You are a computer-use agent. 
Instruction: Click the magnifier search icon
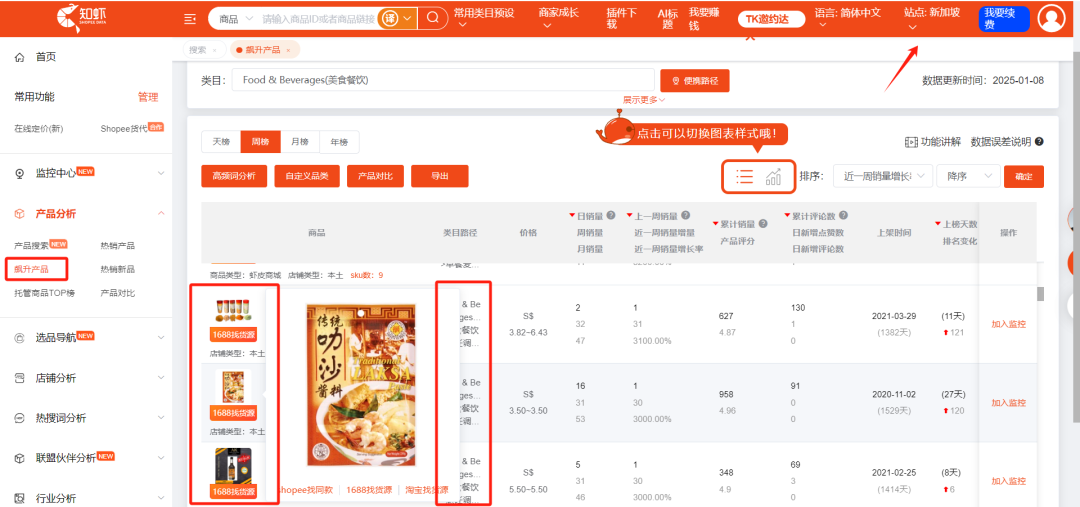coord(433,19)
